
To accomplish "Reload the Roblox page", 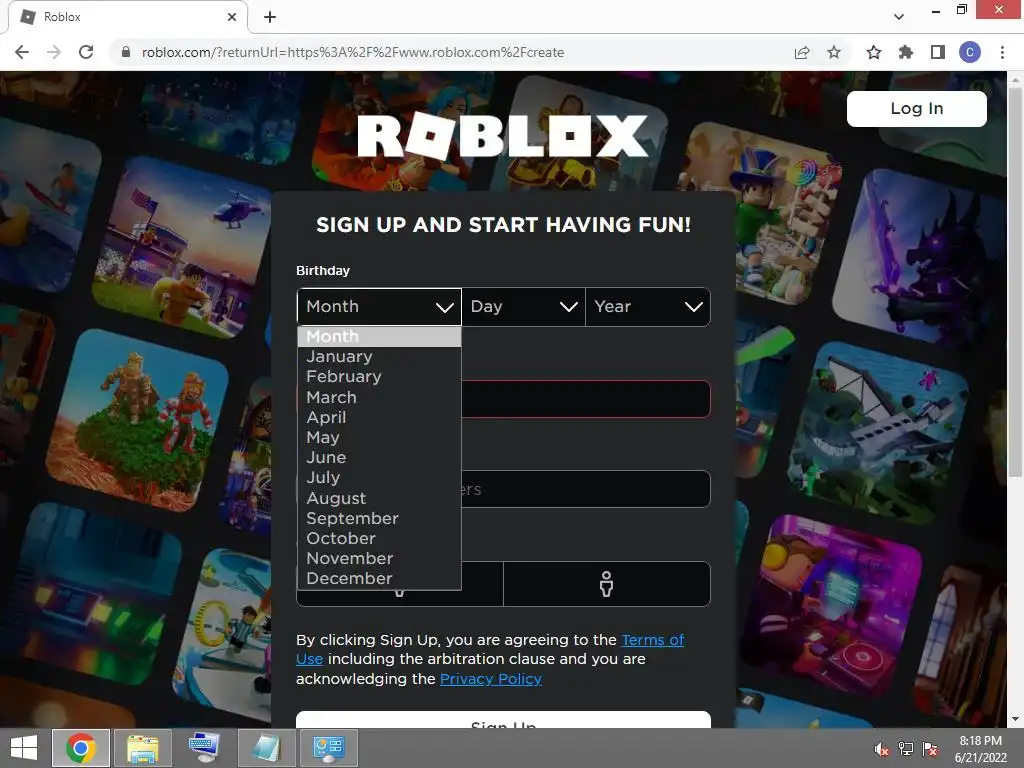I will tap(86, 52).
